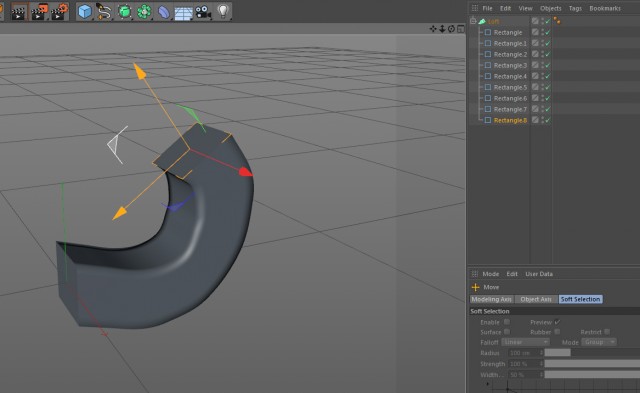Add a light with the bulb icon
This screenshot has width=640, height=393.
[223, 11]
